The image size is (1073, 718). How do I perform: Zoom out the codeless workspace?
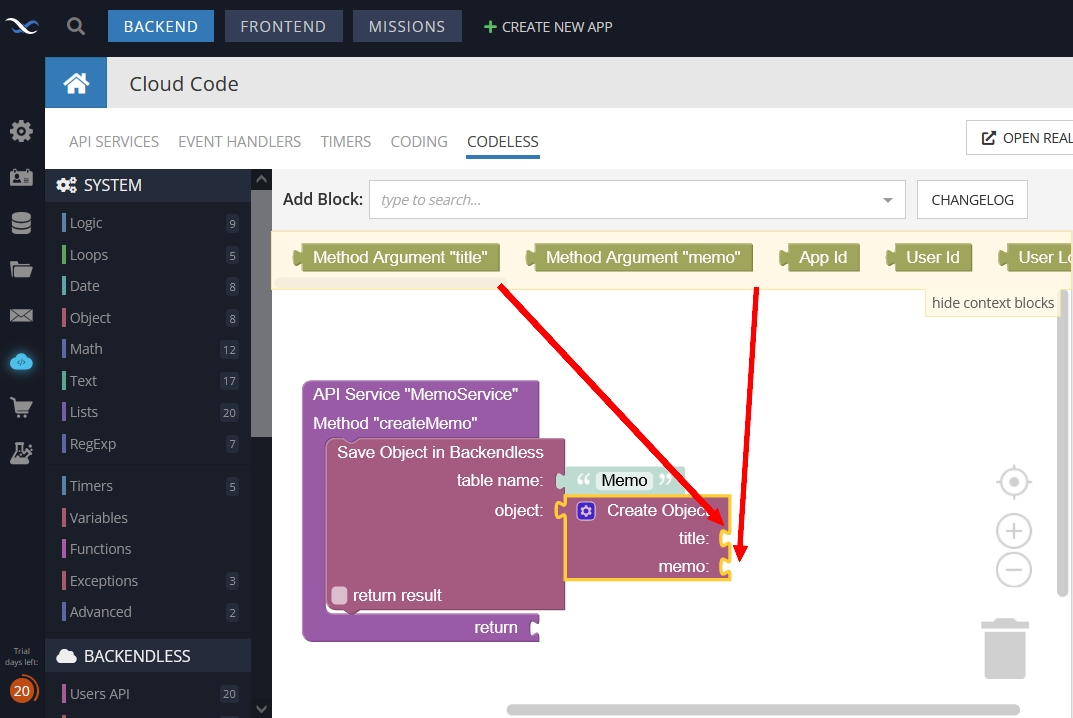[1013, 569]
